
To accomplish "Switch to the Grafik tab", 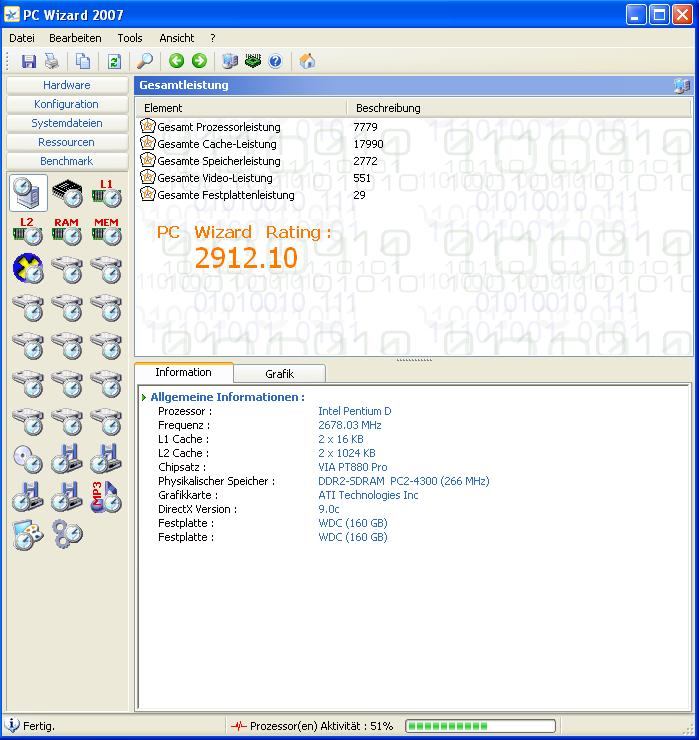I will (279, 374).
